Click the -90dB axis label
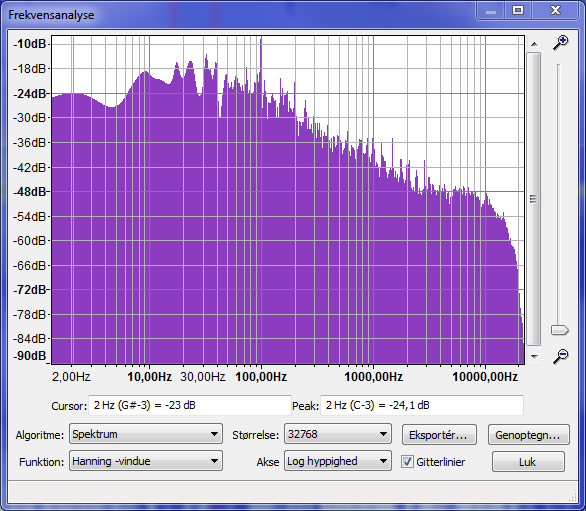The width and height of the screenshot is (586, 511). point(30,355)
